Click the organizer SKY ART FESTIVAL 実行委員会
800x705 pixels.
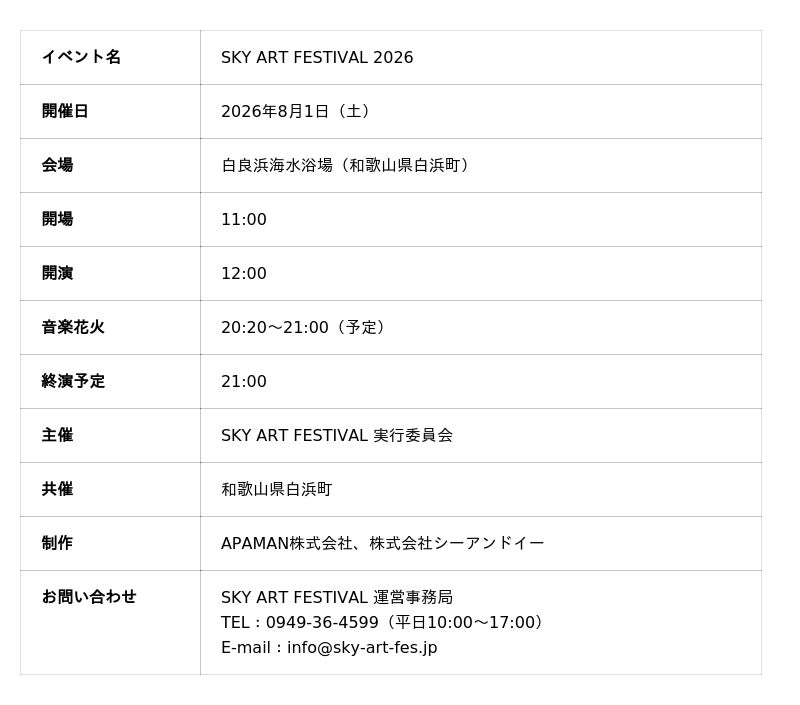tap(337, 436)
